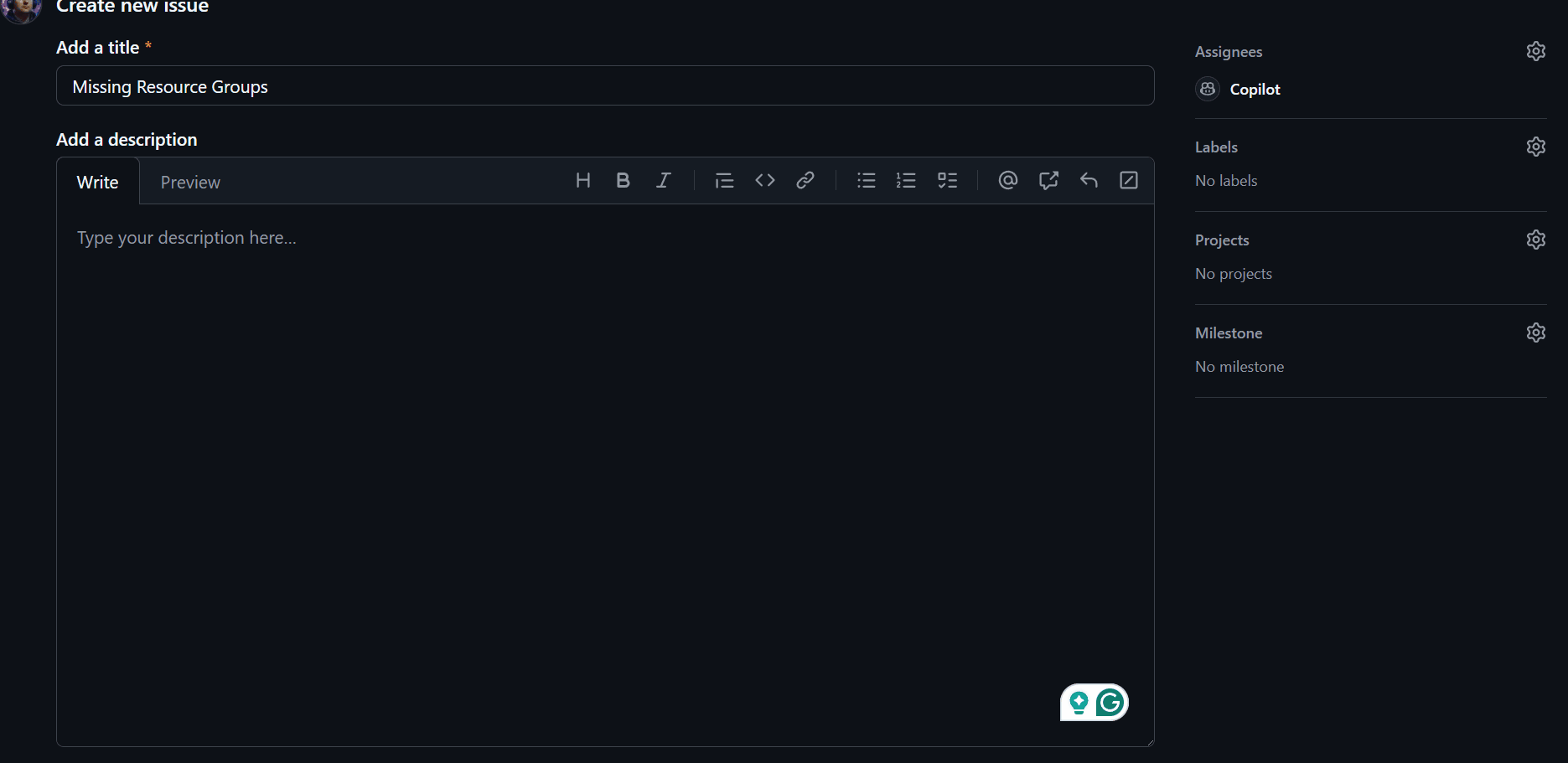Open the Projects settings gear
Screen dimensions: 1568x763
[x=1536, y=240]
